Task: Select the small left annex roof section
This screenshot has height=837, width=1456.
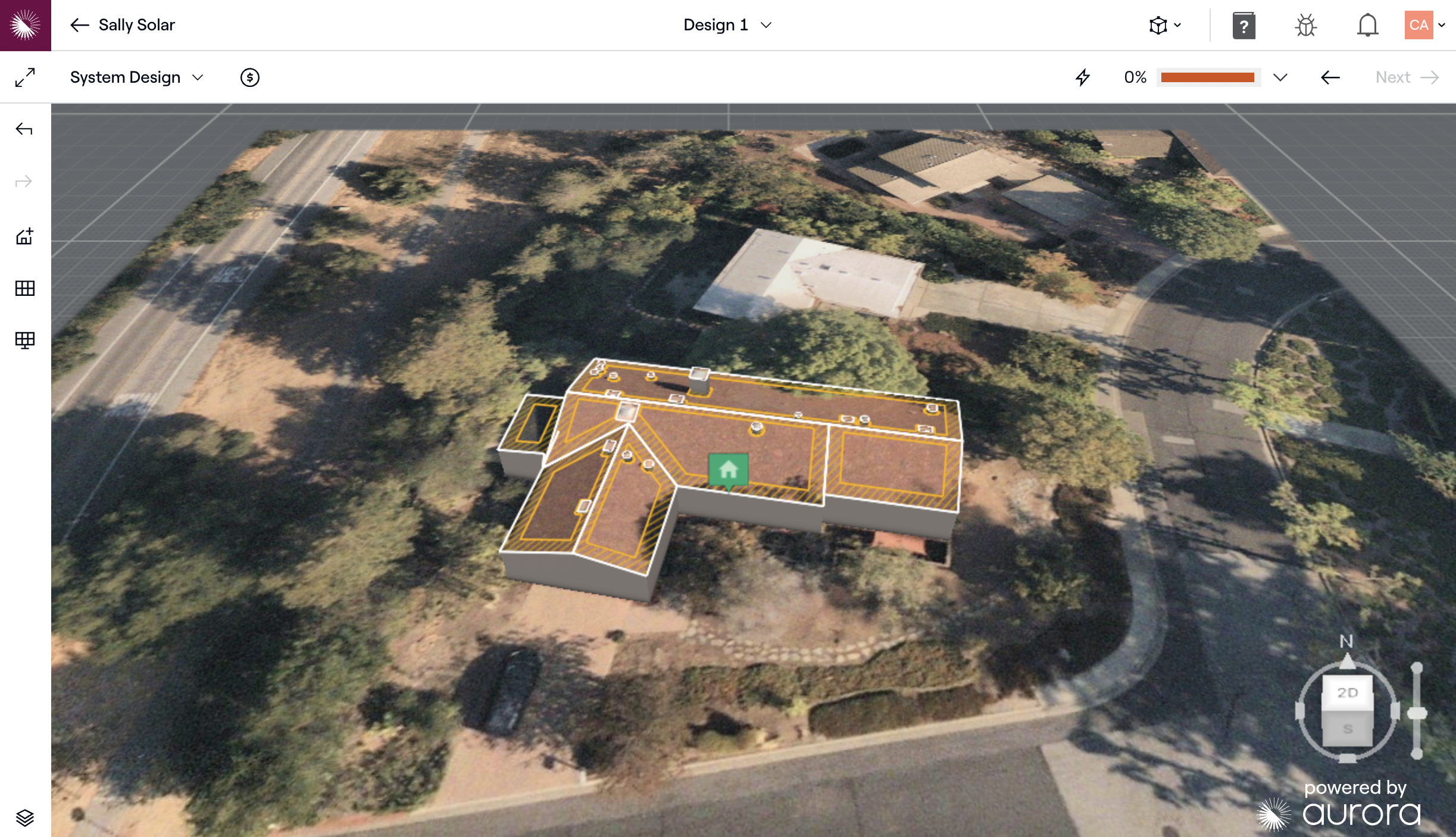Action: coord(532,423)
